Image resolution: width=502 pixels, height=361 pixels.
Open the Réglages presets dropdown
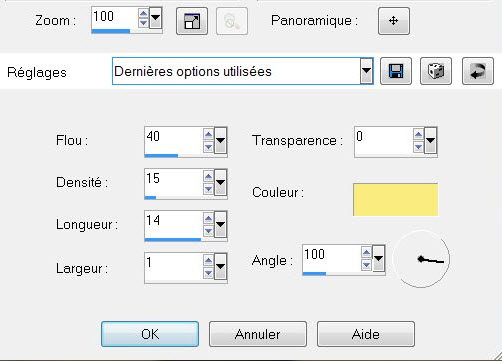366,71
